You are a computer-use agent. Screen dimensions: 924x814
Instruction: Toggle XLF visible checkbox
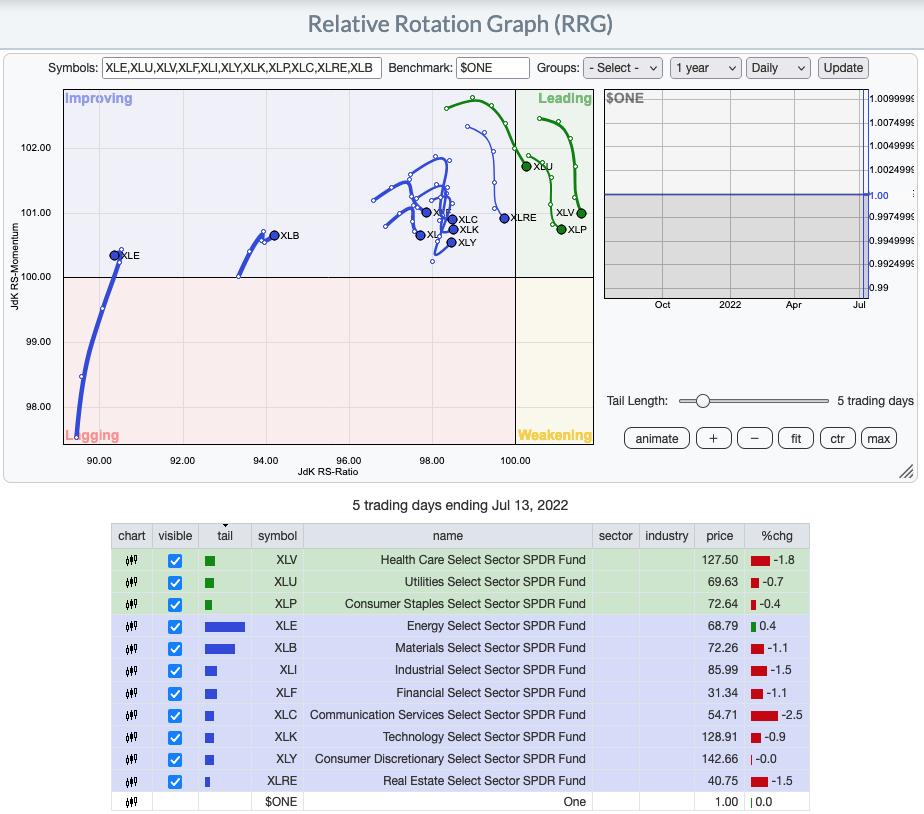[175, 693]
